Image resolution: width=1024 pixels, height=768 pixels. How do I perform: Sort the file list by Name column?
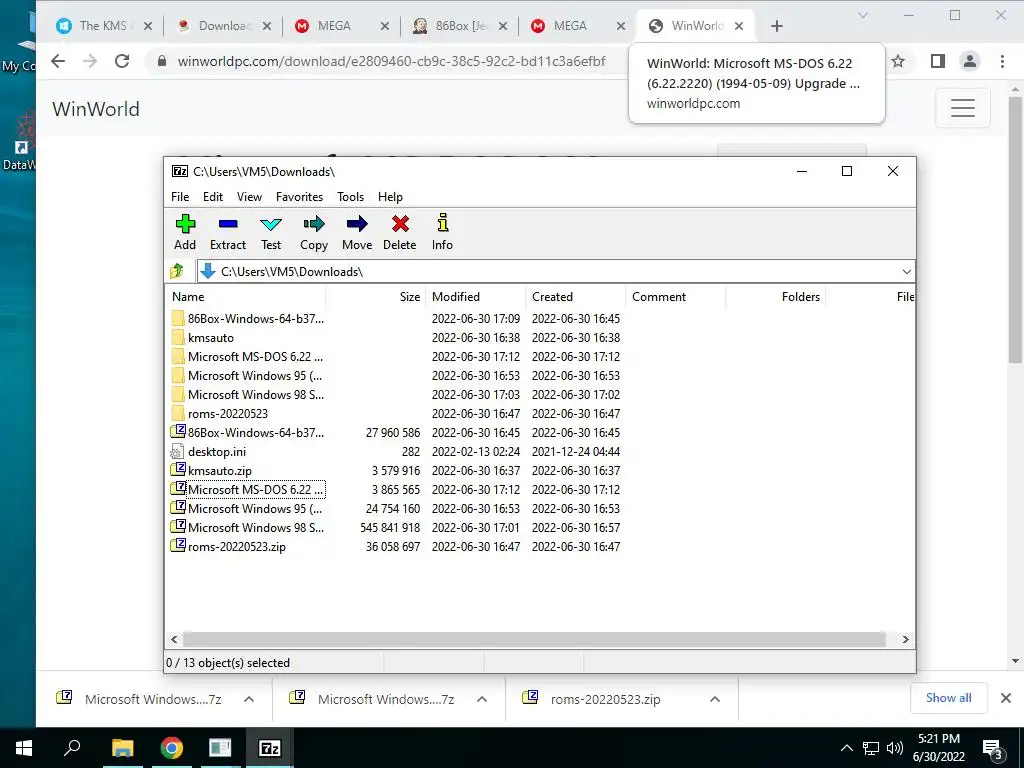[246, 296]
